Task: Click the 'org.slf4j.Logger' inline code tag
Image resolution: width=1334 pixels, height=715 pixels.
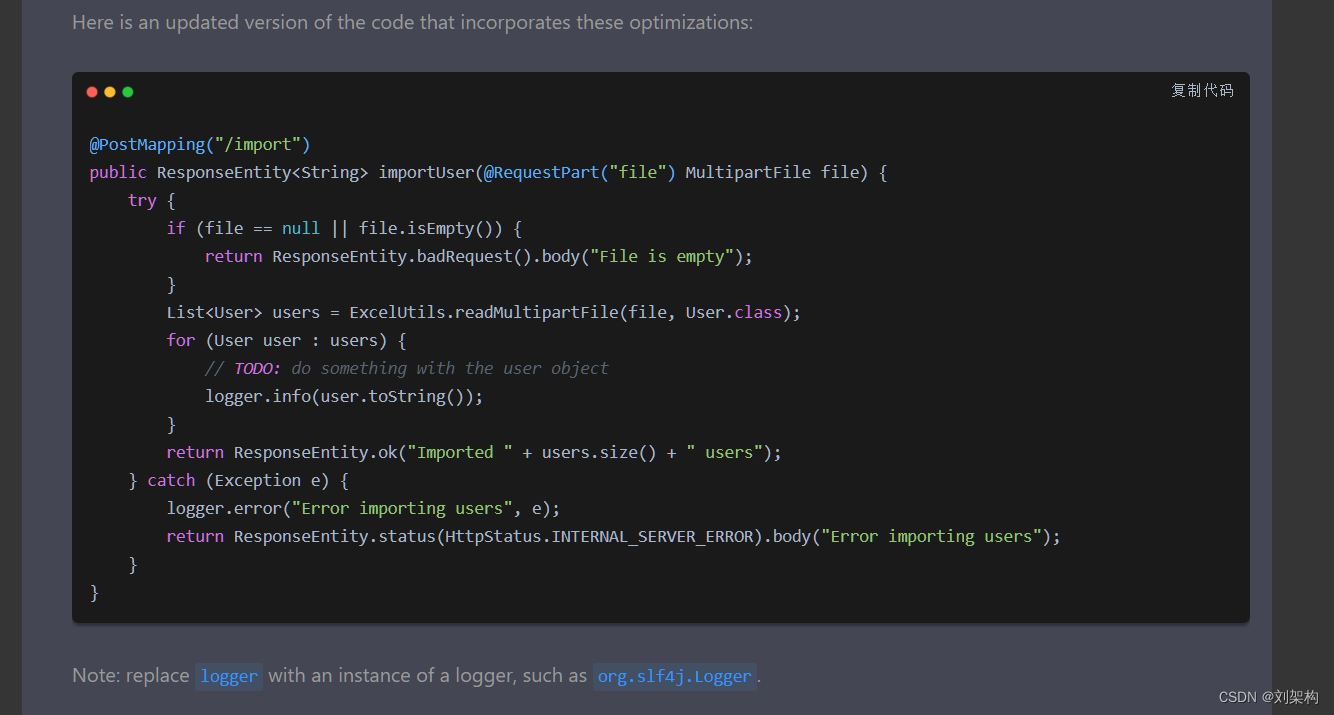Action: tap(674, 676)
